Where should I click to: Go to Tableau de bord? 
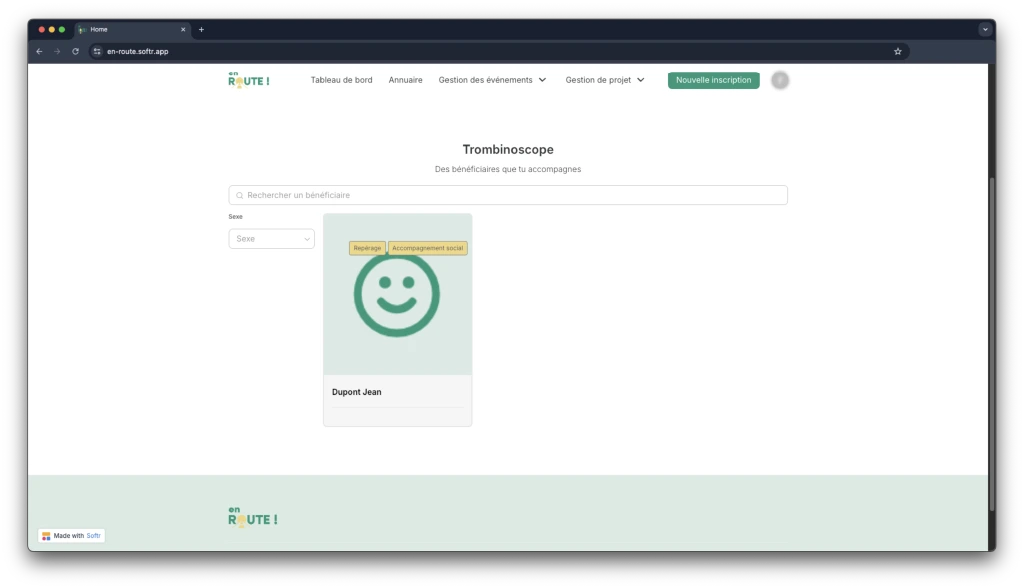(x=341, y=80)
